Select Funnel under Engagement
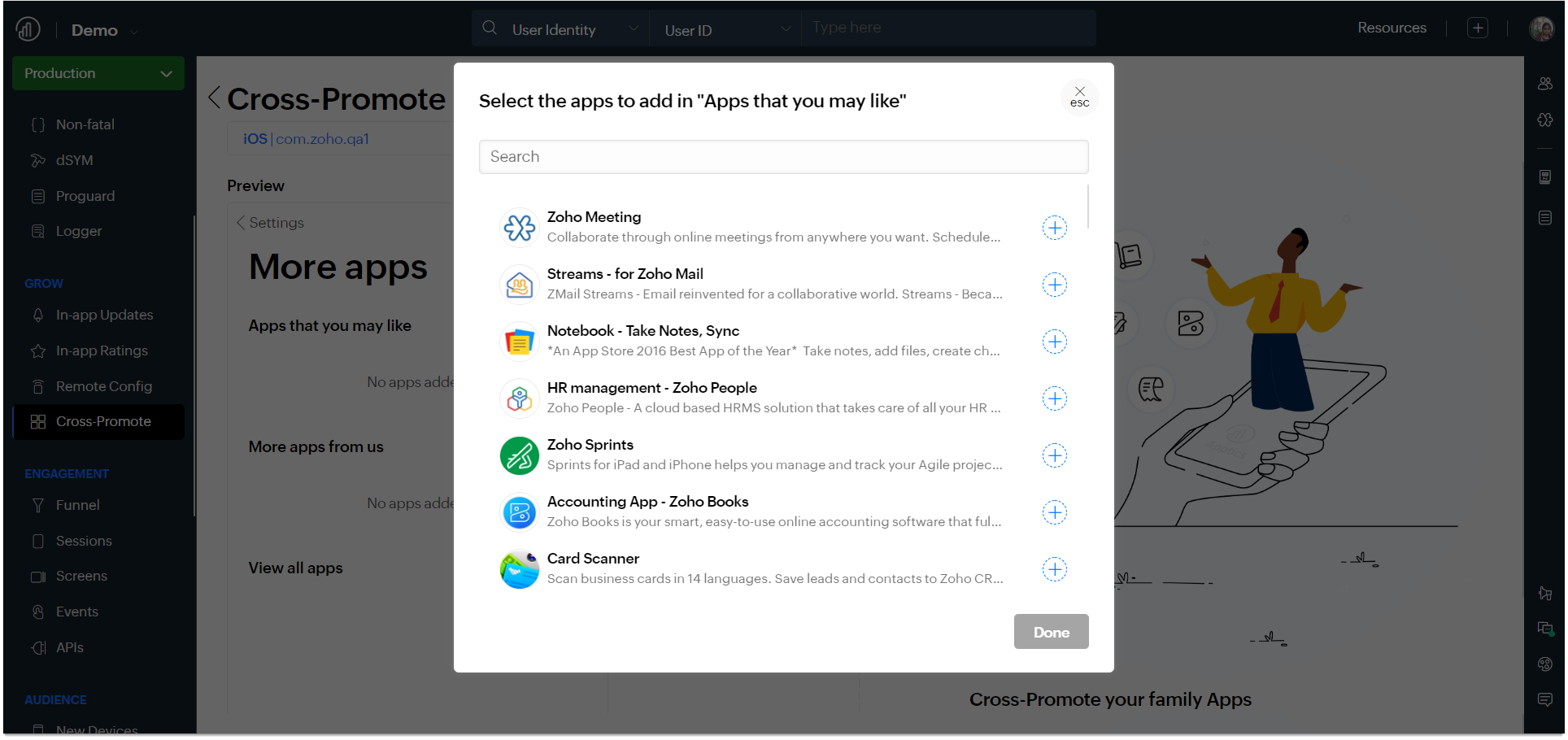The height and width of the screenshot is (740, 1568). coord(77,505)
